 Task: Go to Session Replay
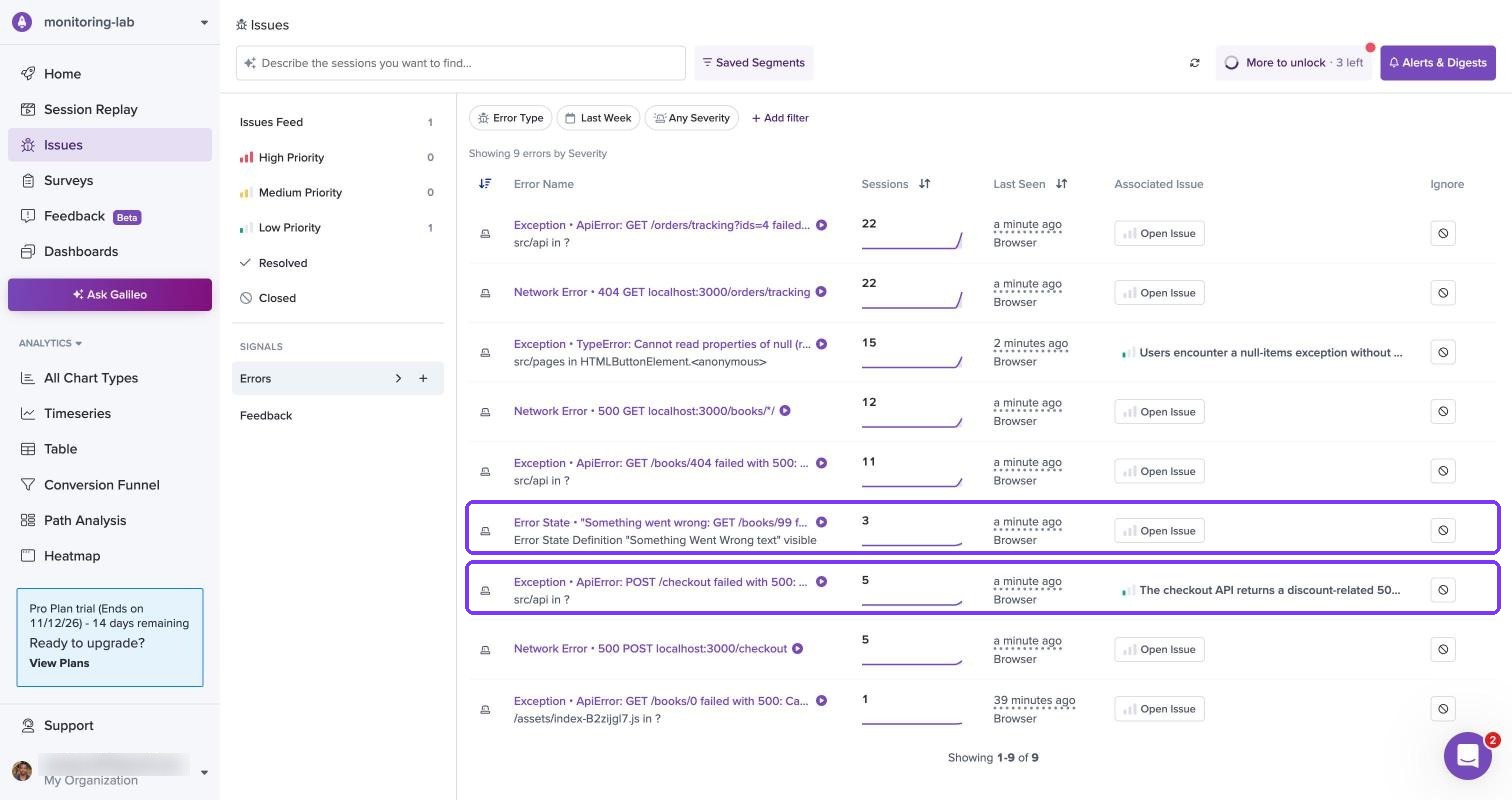click(110, 109)
